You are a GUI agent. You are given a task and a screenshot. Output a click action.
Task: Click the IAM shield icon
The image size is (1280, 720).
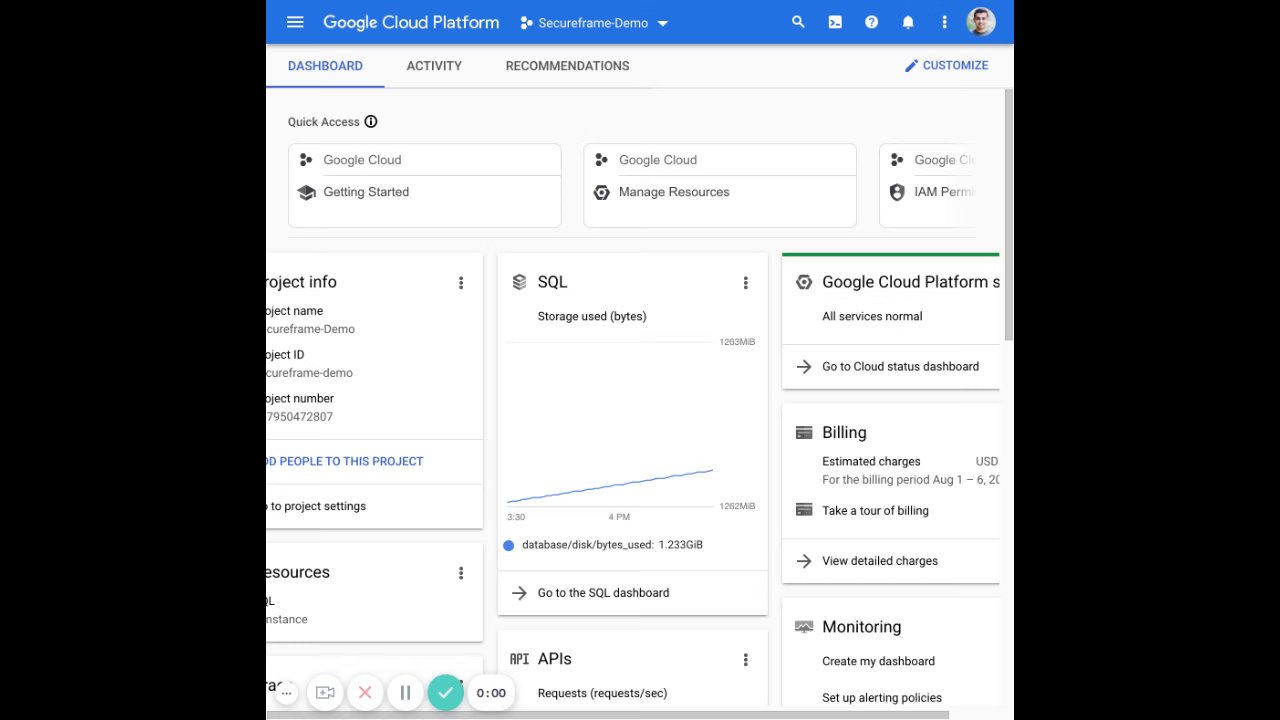pos(896,192)
